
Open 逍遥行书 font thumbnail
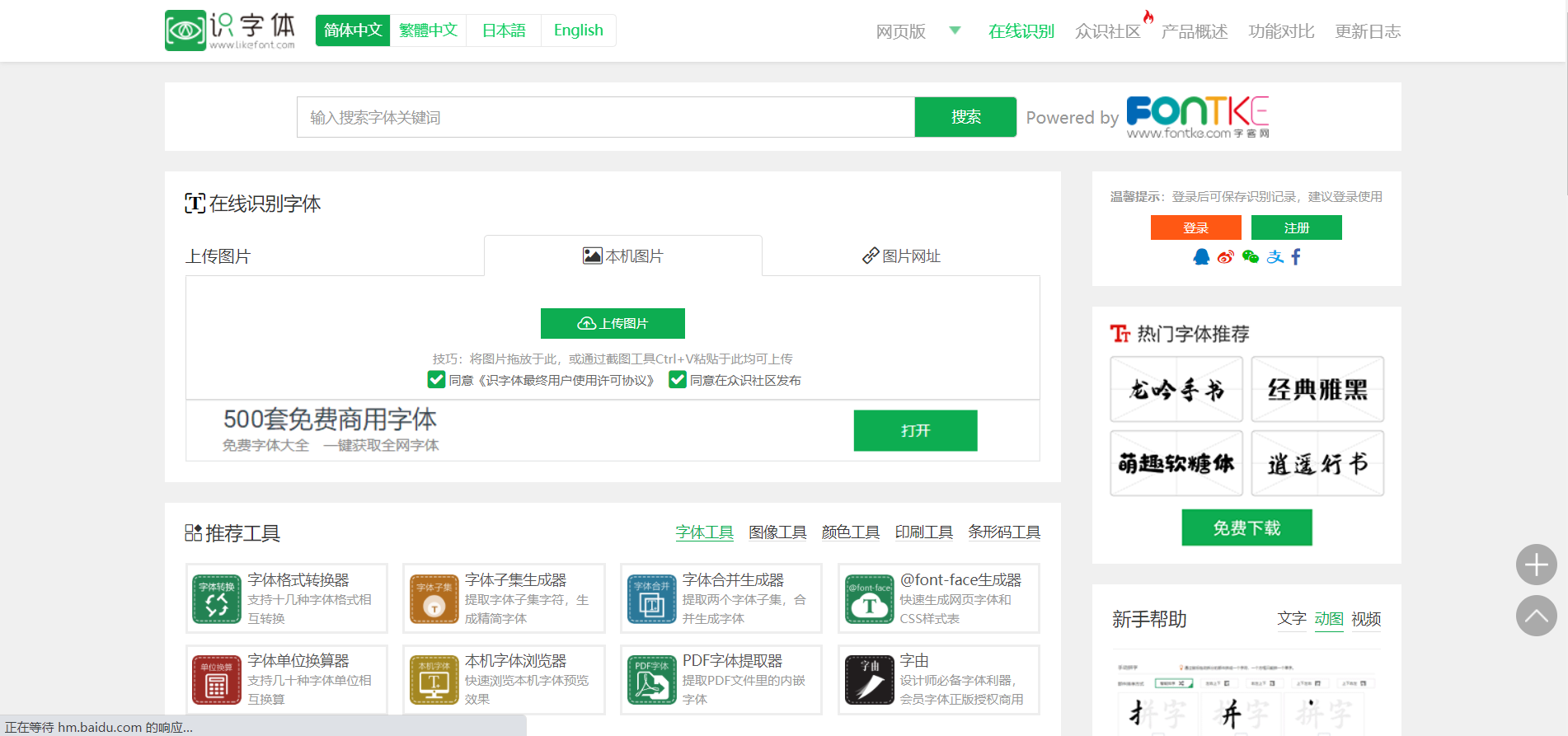click(1317, 463)
